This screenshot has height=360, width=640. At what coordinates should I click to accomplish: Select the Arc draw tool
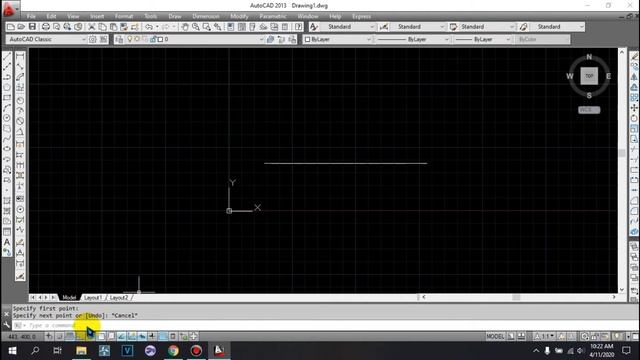[7, 108]
